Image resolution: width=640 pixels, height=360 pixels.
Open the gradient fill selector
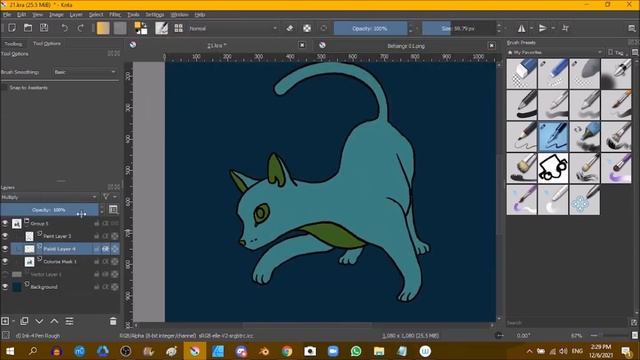tap(103, 28)
